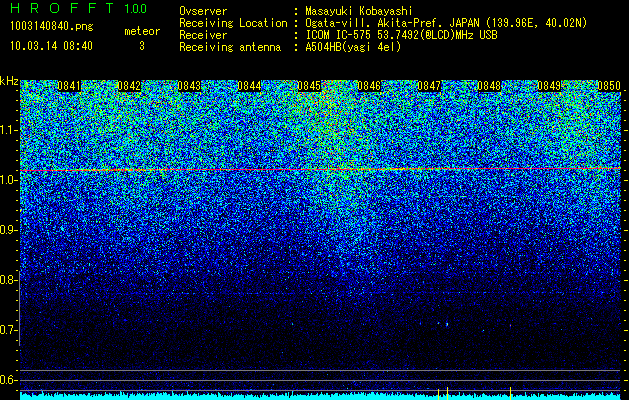This screenshot has width=629, height=400.
Task: Click the HROFFT 1.0.0 title text
Action: 79,8
